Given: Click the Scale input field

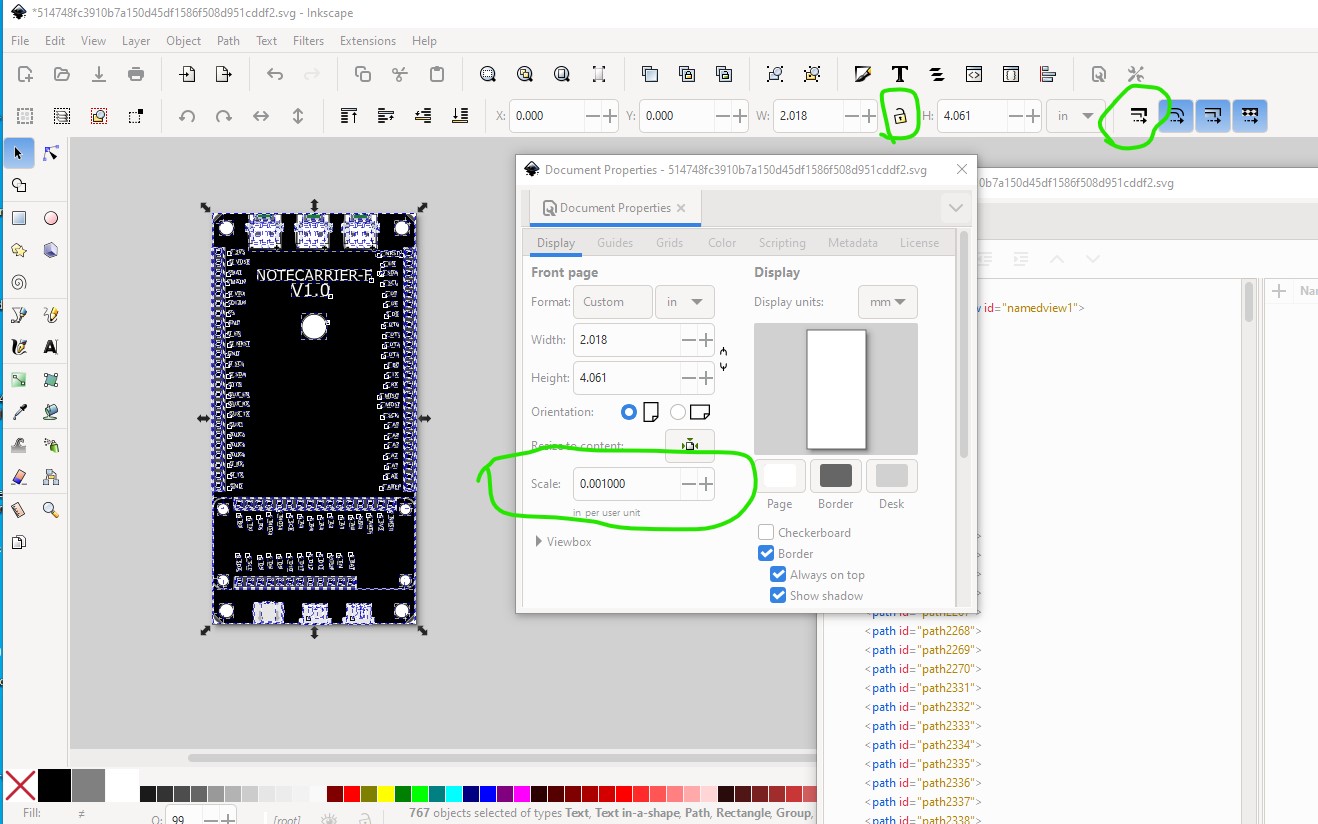Looking at the screenshot, I should [x=626, y=484].
